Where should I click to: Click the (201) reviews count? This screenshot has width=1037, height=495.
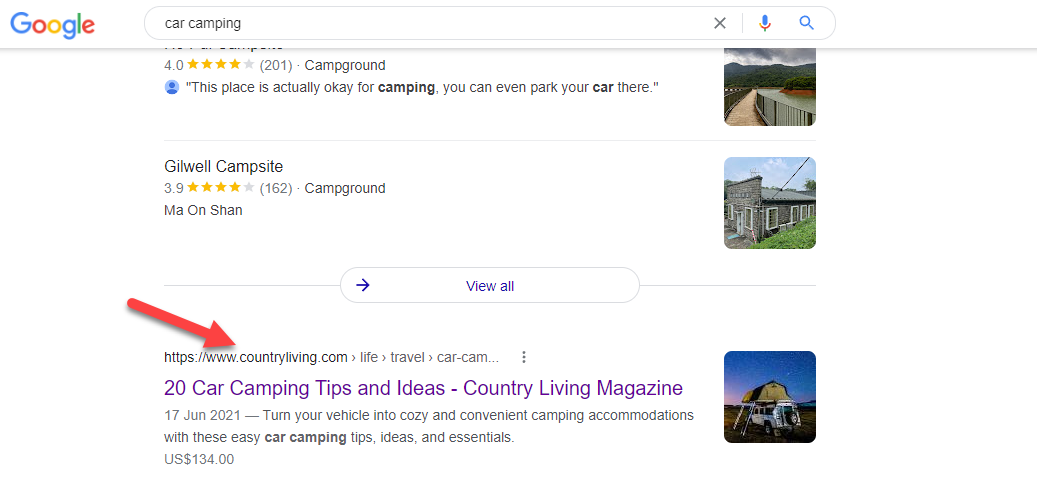(x=276, y=66)
